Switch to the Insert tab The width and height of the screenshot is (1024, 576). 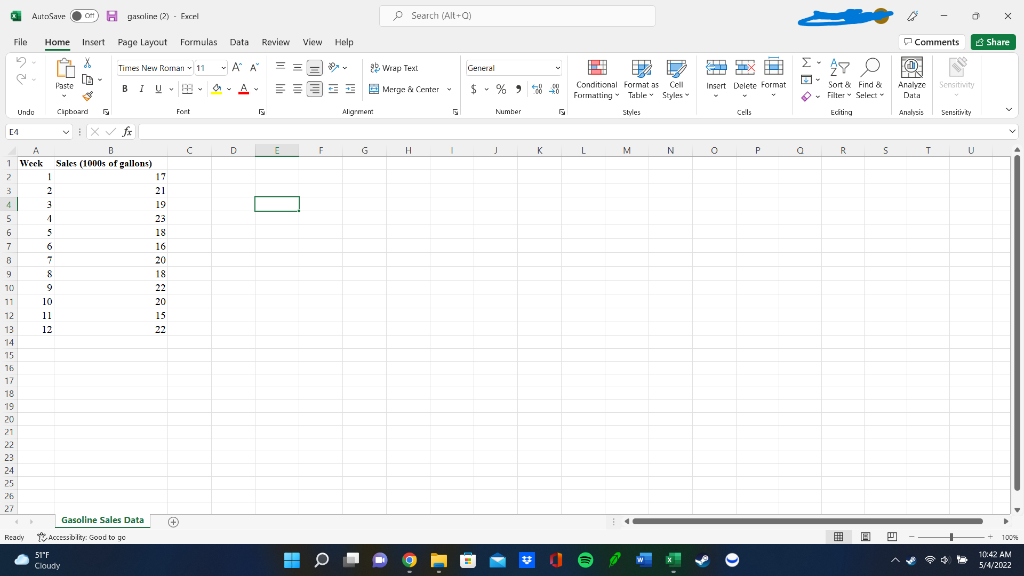[x=93, y=42]
